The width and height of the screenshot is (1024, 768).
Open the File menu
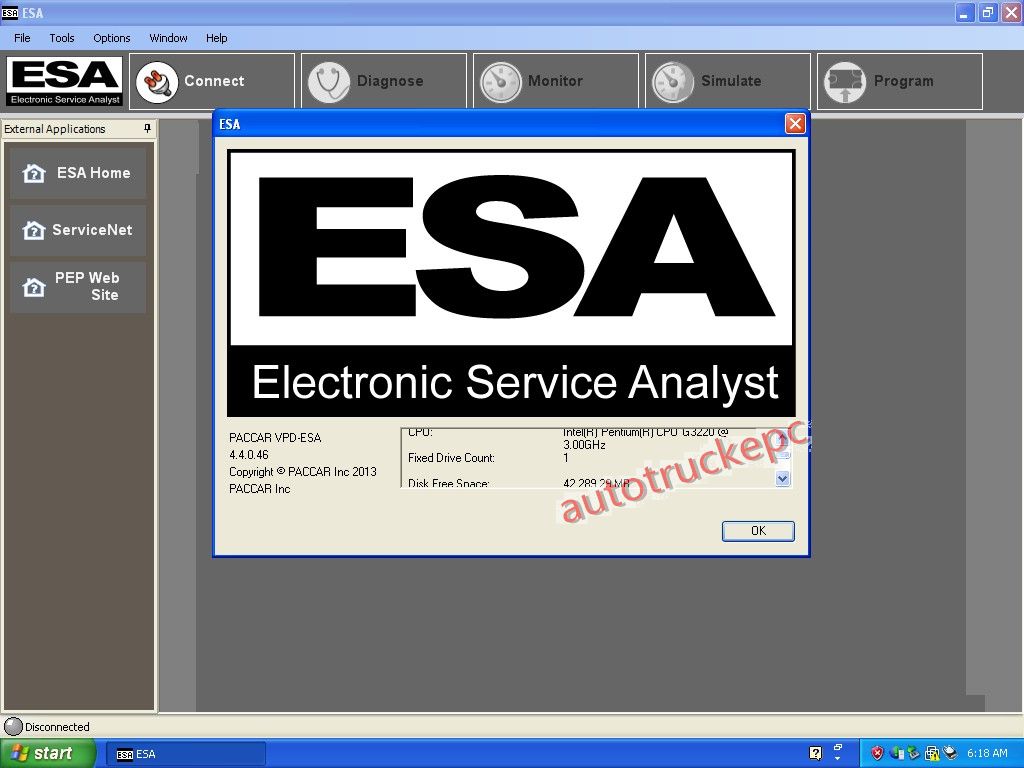22,38
